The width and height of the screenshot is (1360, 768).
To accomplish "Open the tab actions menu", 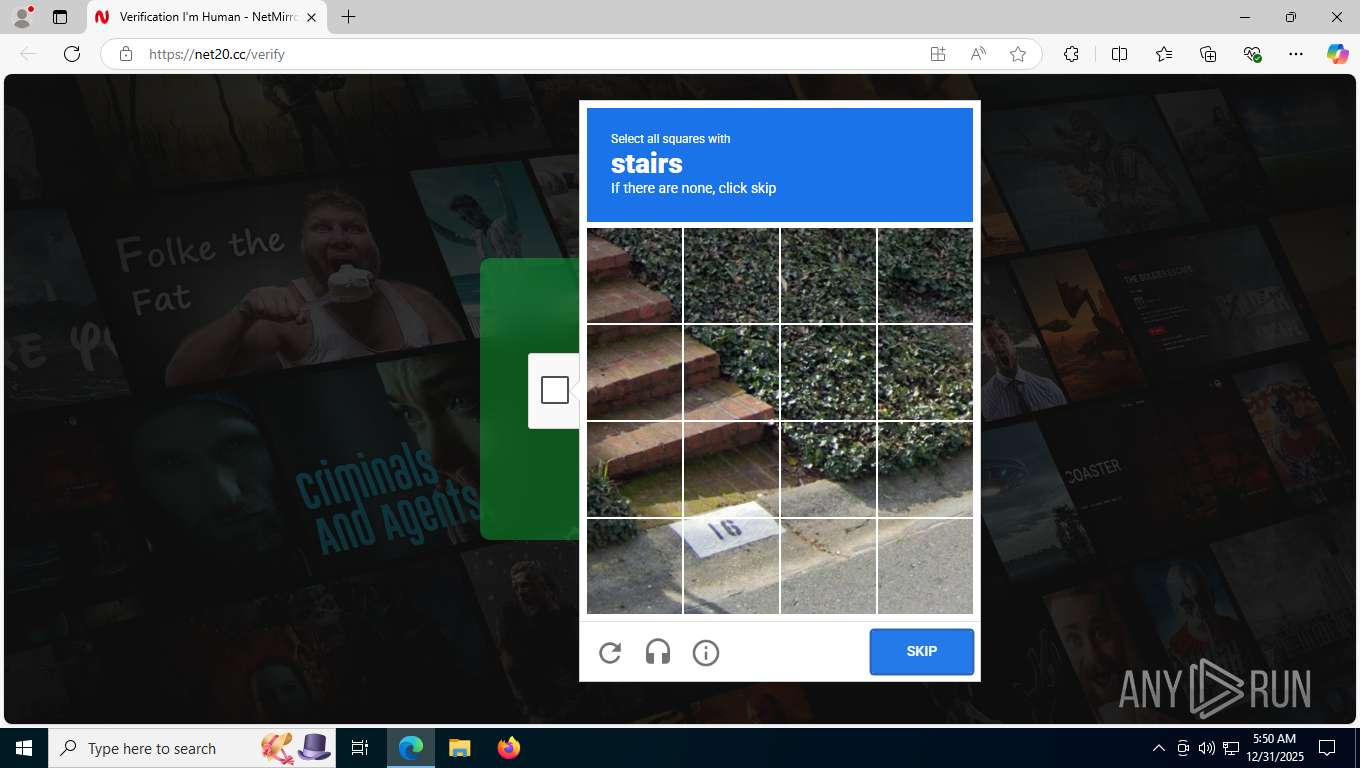I will pos(60,17).
